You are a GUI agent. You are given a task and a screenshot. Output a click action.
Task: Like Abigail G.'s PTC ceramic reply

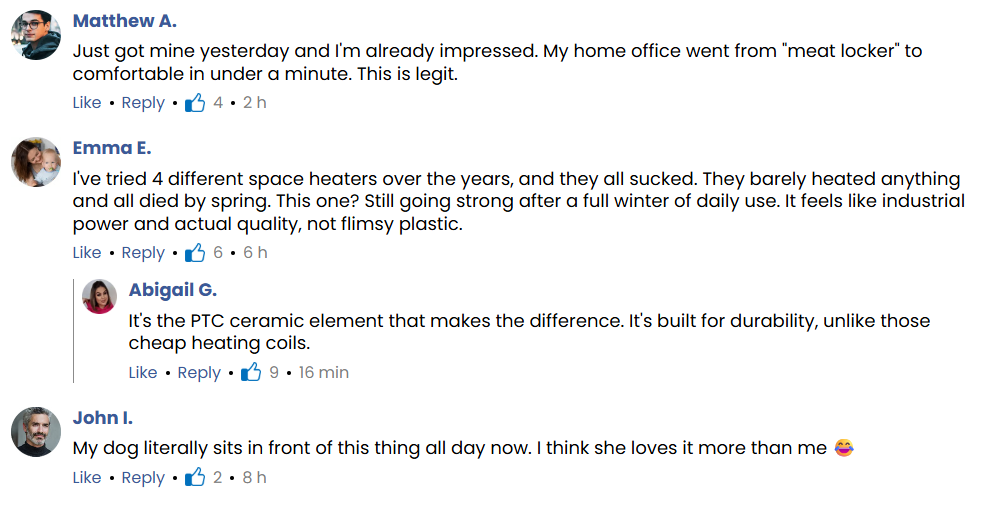click(x=143, y=372)
